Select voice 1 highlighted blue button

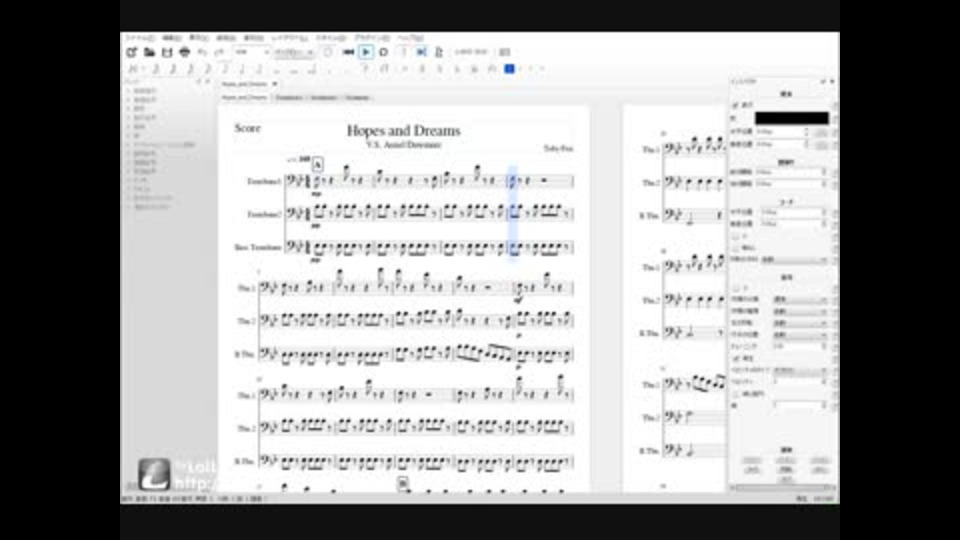point(509,69)
